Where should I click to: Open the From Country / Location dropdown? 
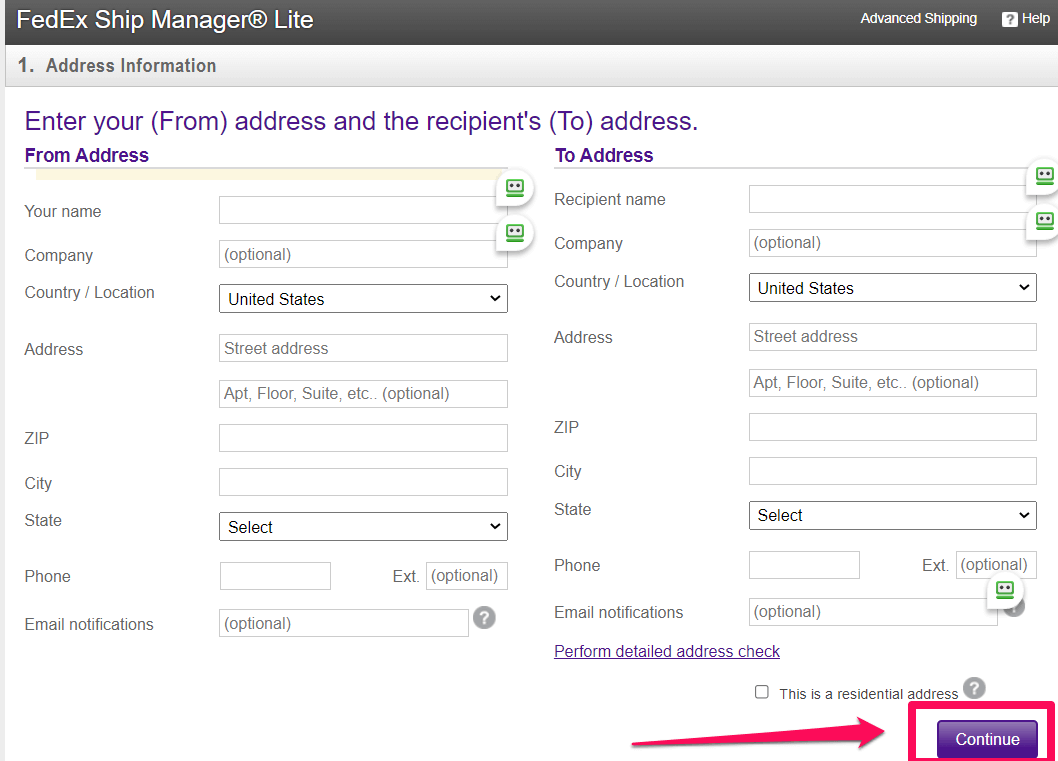[363, 299]
